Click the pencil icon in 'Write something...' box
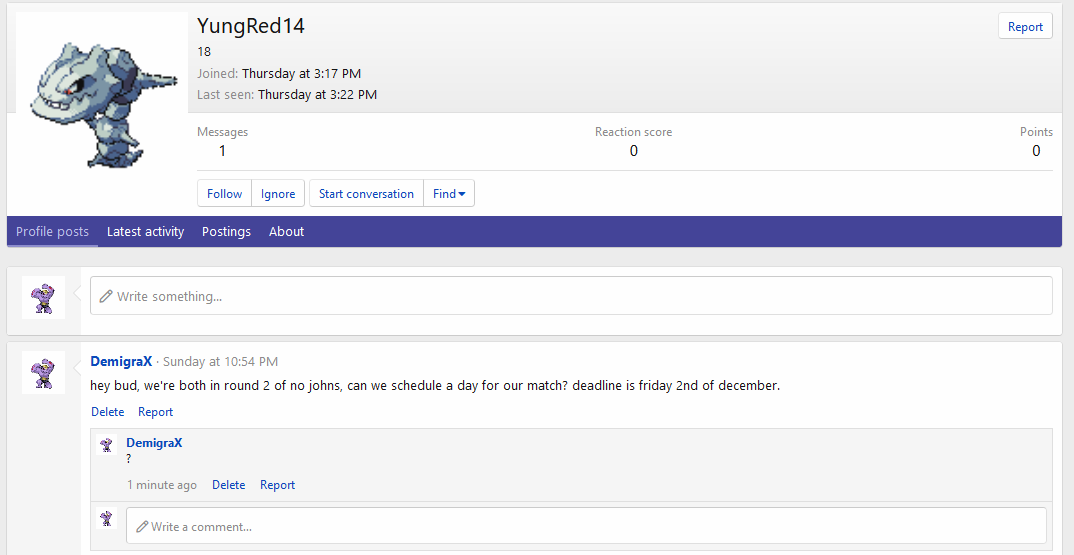1074x555 pixels. (x=105, y=296)
